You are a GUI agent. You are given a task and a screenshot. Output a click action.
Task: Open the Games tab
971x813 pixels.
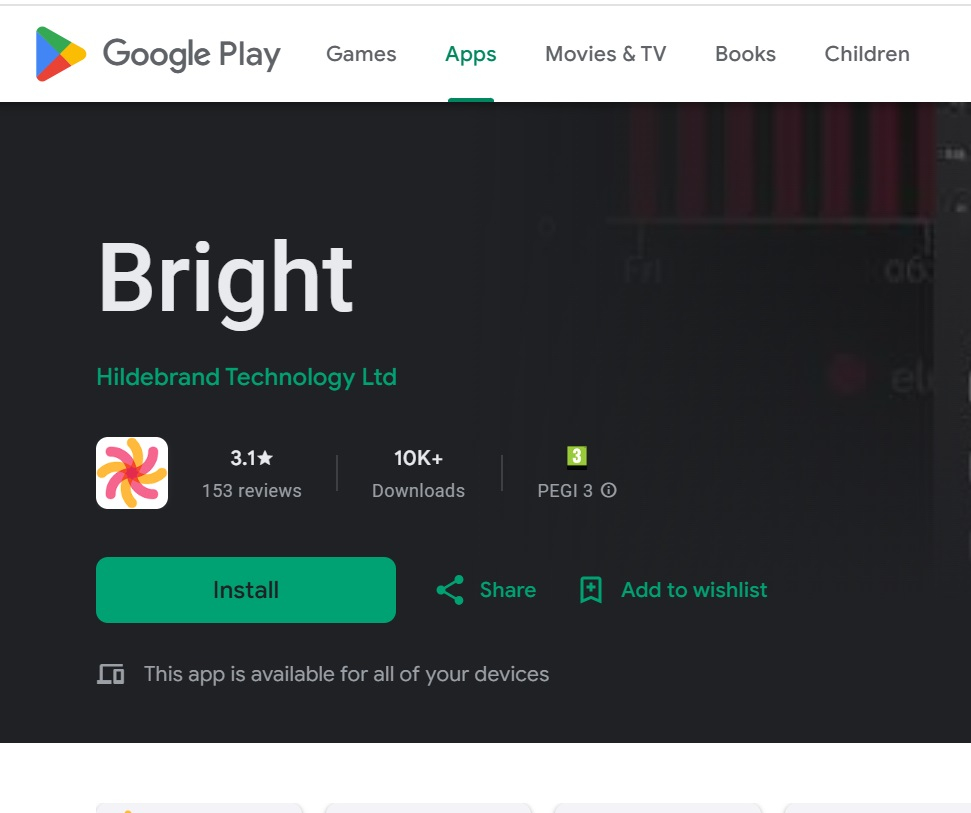[x=361, y=54]
